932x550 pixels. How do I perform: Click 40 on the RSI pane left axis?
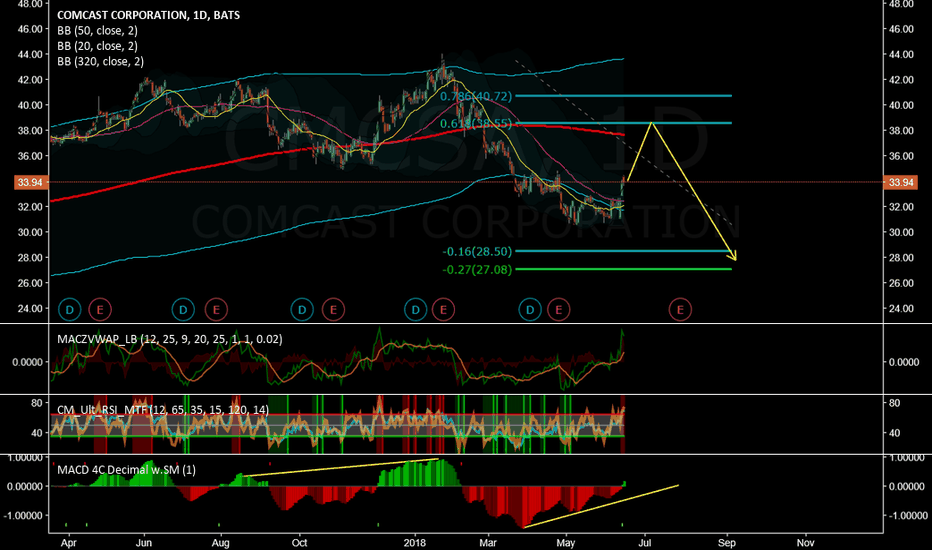[36, 433]
